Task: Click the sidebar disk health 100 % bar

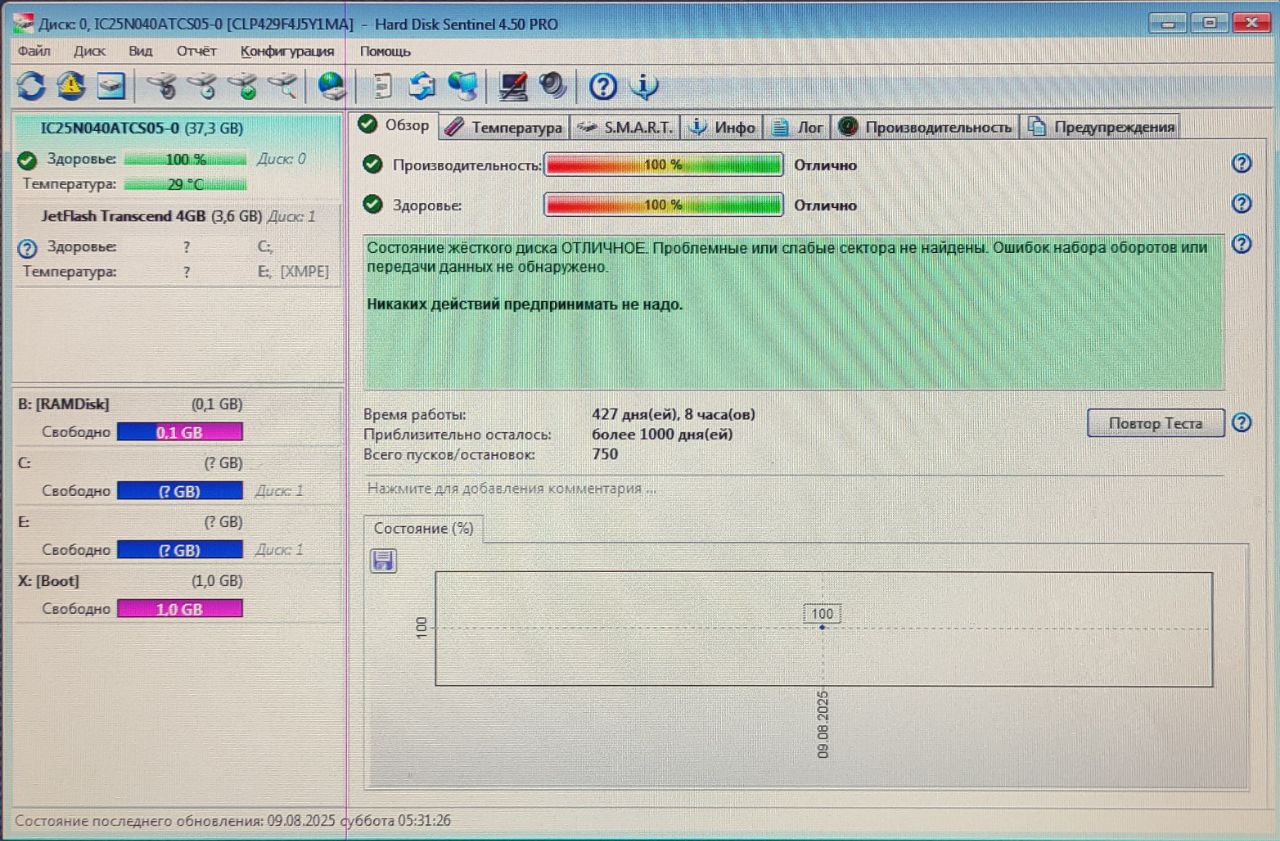Action: click(x=185, y=159)
